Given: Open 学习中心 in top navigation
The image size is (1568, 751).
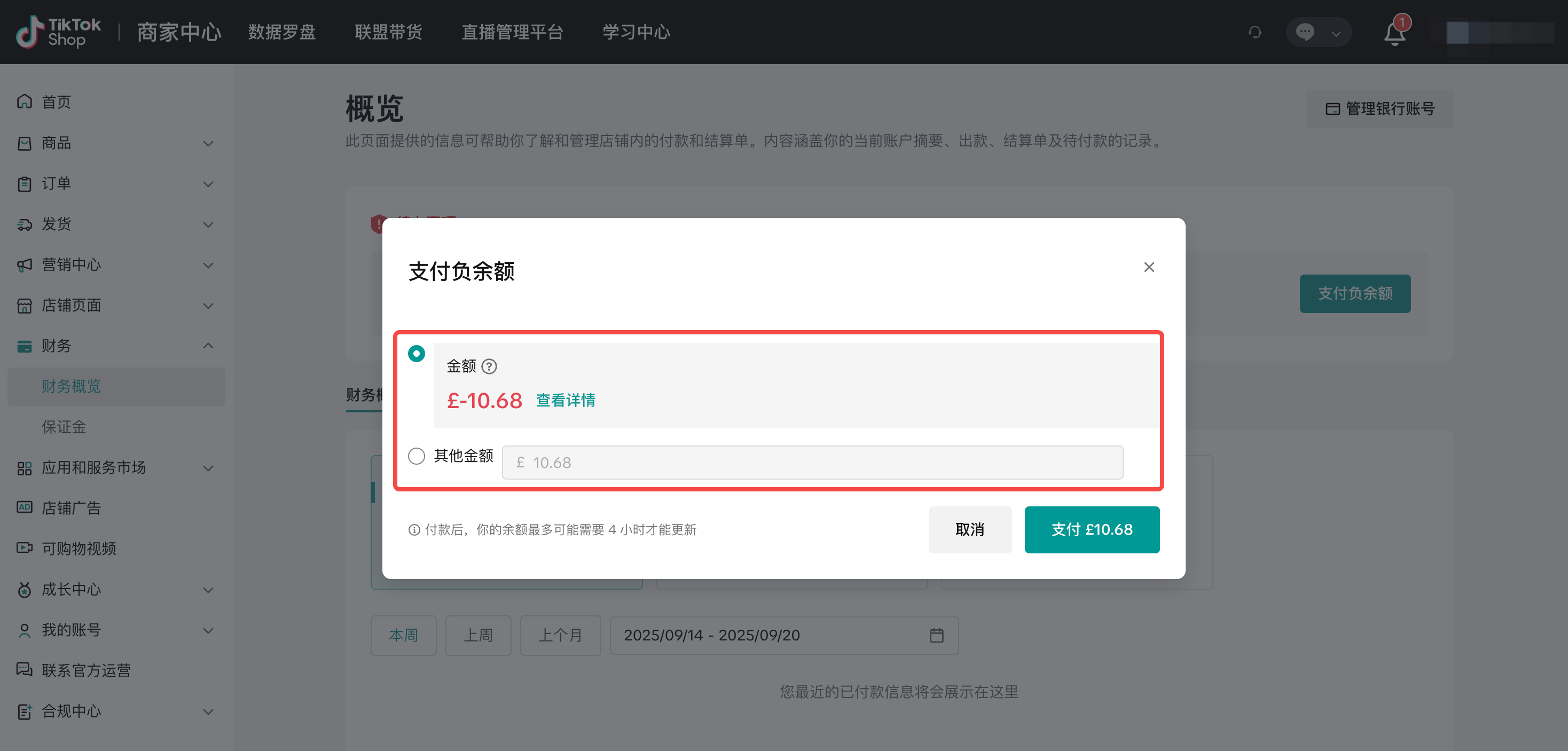Looking at the screenshot, I should click(x=636, y=32).
